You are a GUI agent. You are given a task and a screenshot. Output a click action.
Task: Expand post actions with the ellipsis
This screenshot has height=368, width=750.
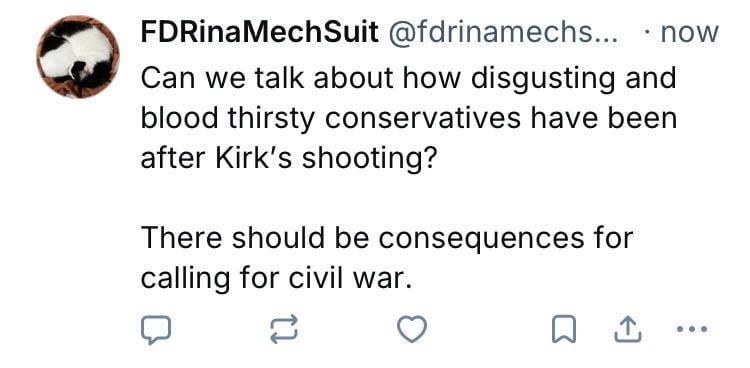click(x=692, y=329)
